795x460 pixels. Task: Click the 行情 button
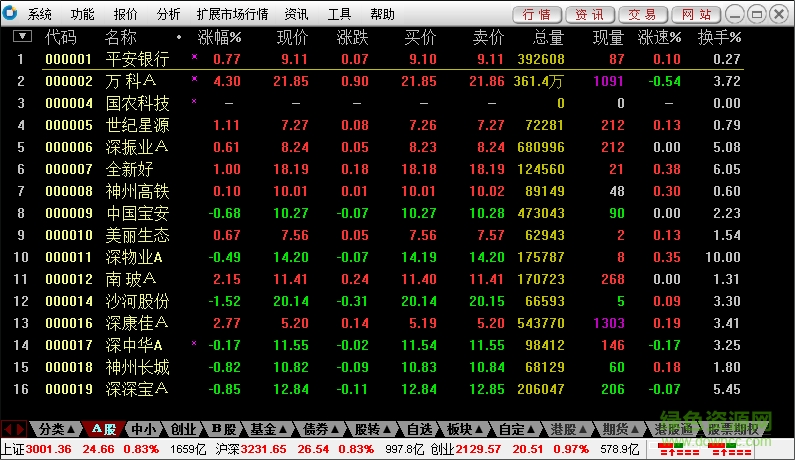click(537, 14)
